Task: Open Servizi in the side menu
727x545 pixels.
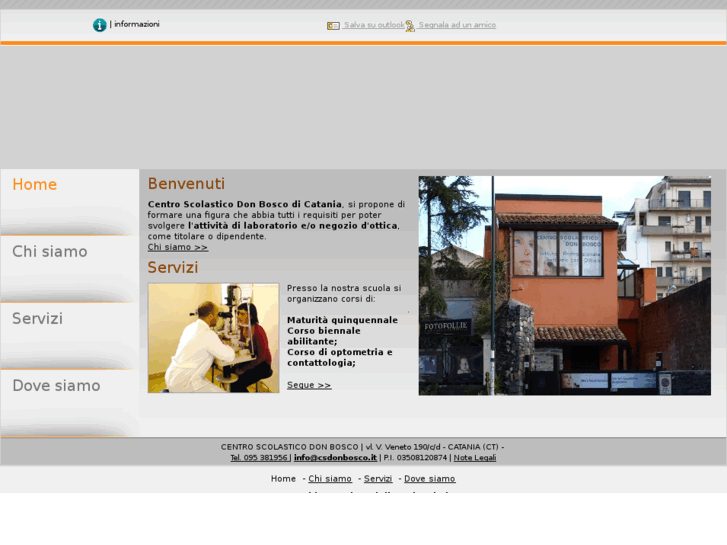Action: (x=38, y=319)
